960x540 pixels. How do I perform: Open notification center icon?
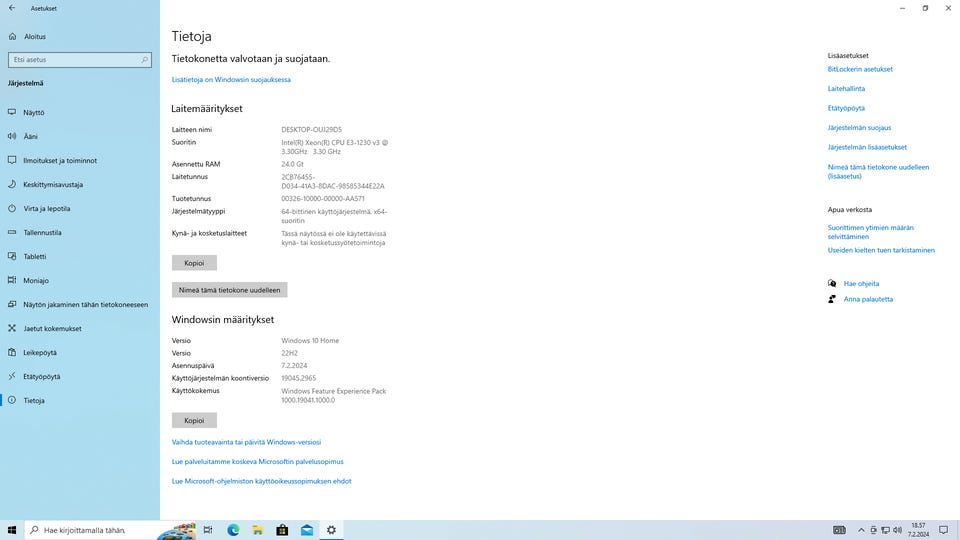943,530
